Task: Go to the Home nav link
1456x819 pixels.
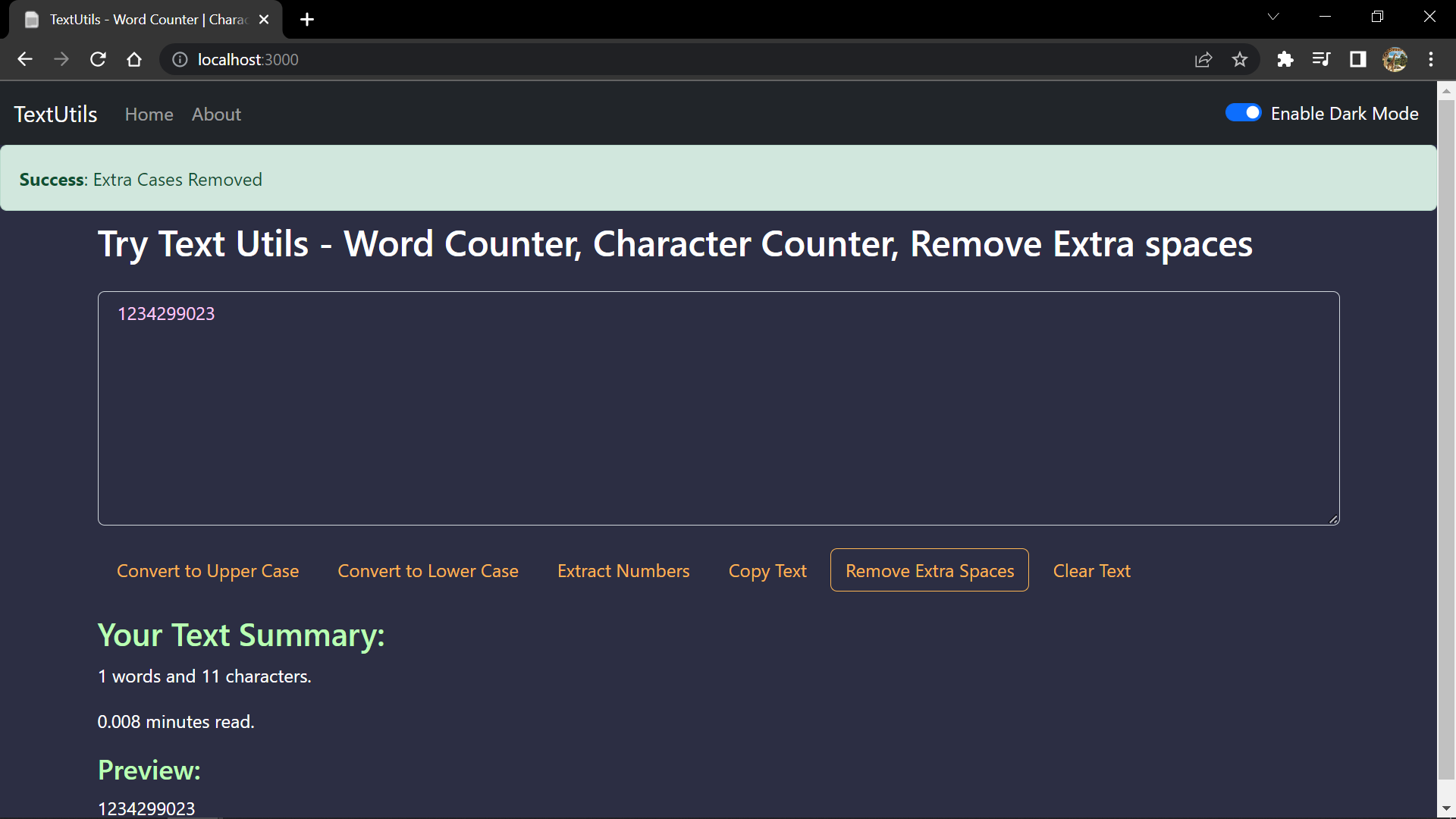Action: [149, 115]
